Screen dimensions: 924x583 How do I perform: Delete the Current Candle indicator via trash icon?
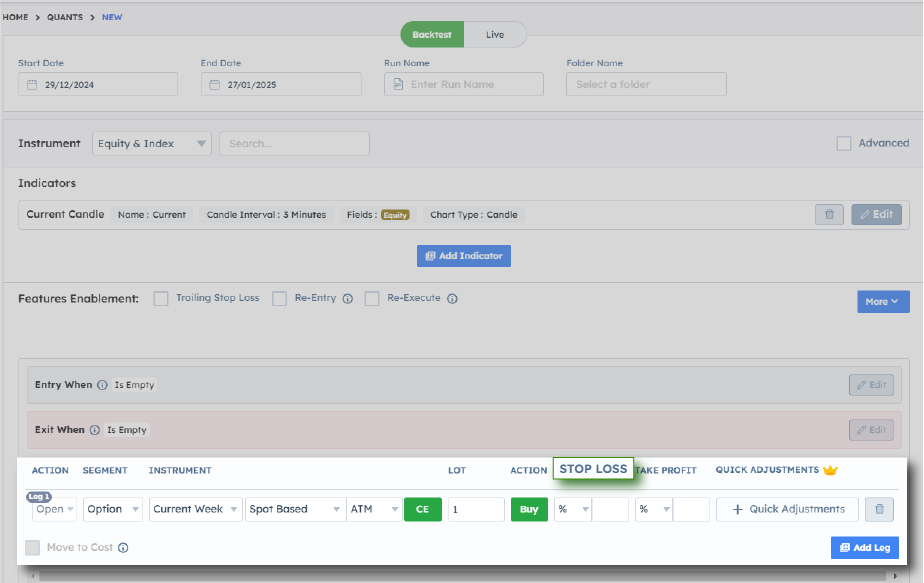pyautogui.click(x=829, y=214)
